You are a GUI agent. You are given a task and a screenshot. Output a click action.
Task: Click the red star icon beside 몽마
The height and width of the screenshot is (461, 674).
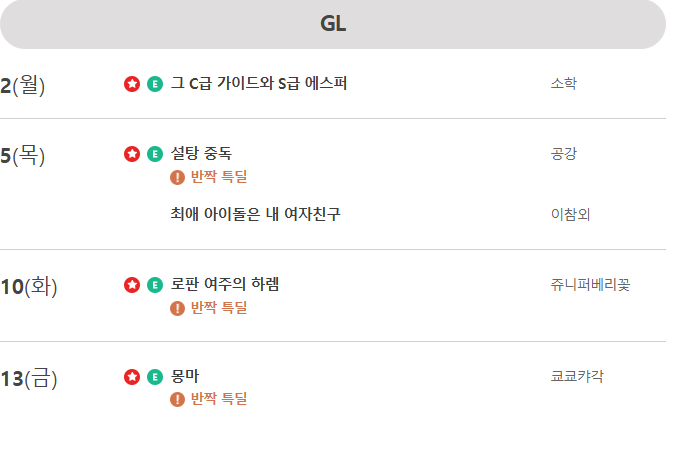point(132,377)
